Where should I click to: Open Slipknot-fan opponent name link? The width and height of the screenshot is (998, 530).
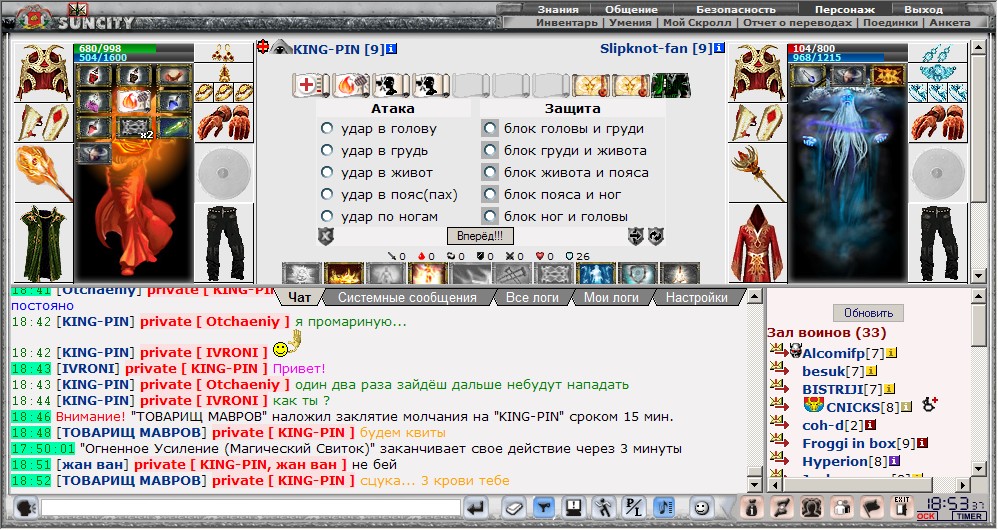click(656, 48)
